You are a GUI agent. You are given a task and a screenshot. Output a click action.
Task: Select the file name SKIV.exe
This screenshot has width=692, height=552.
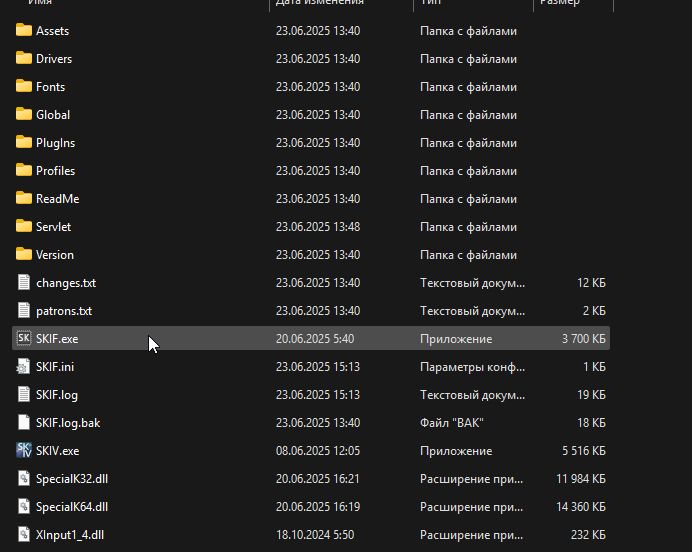pyautogui.click(x=57, y=451)
